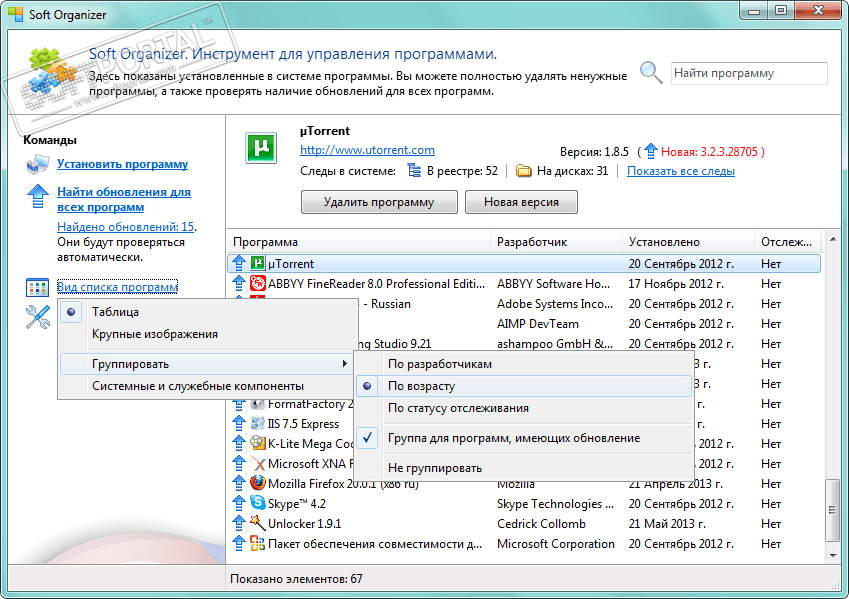This screenshot has width=849, height=599.
Task: Click Вид списка программ link
Action: tap(117, 287)
